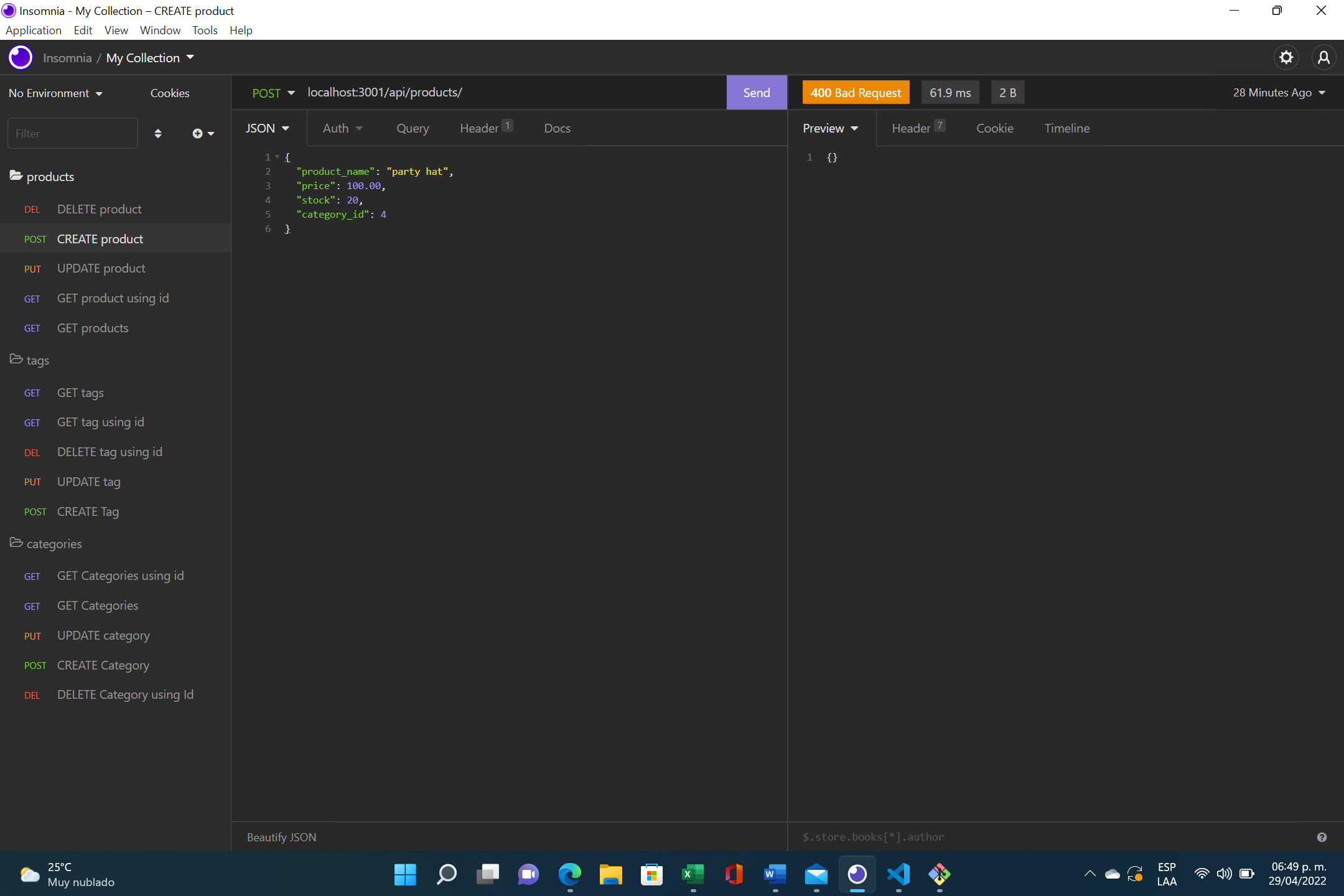Click the sidebar sort order icon
The width and height of the screenshot is (1344, 896).
158,133
